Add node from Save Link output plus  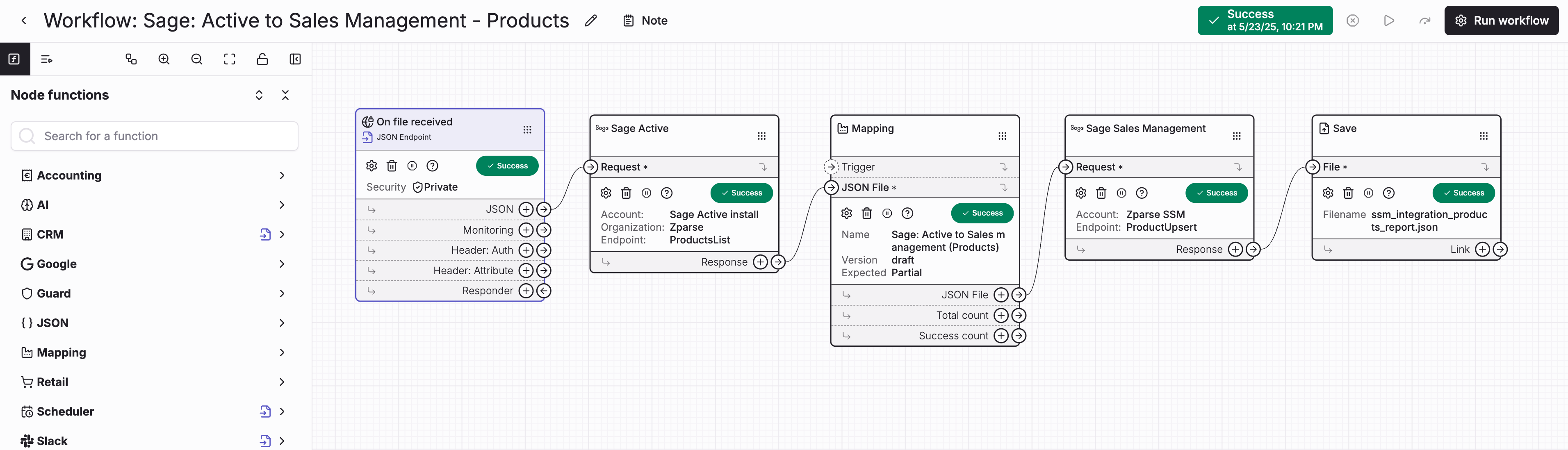point(1483,249)
